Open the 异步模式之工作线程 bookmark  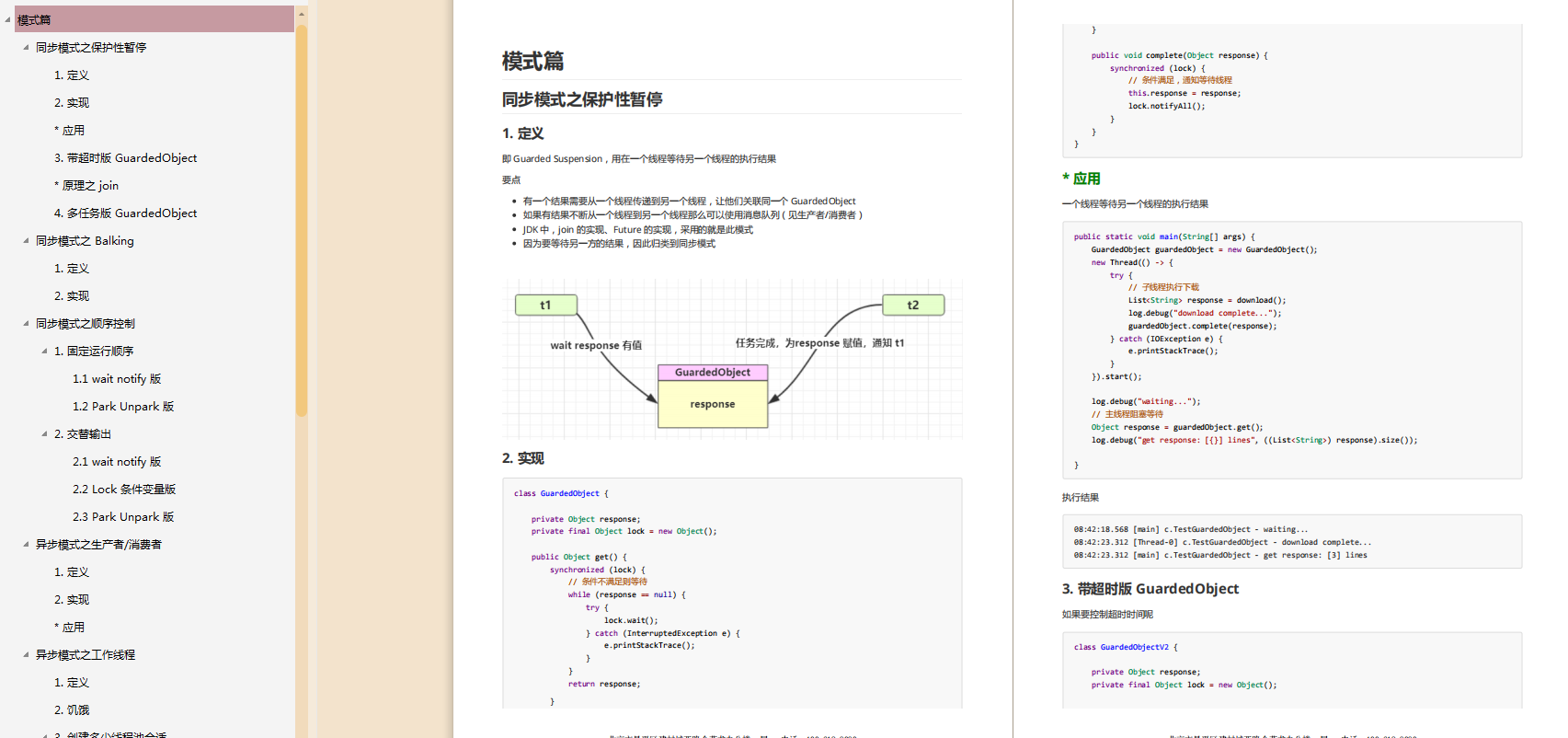86,654
